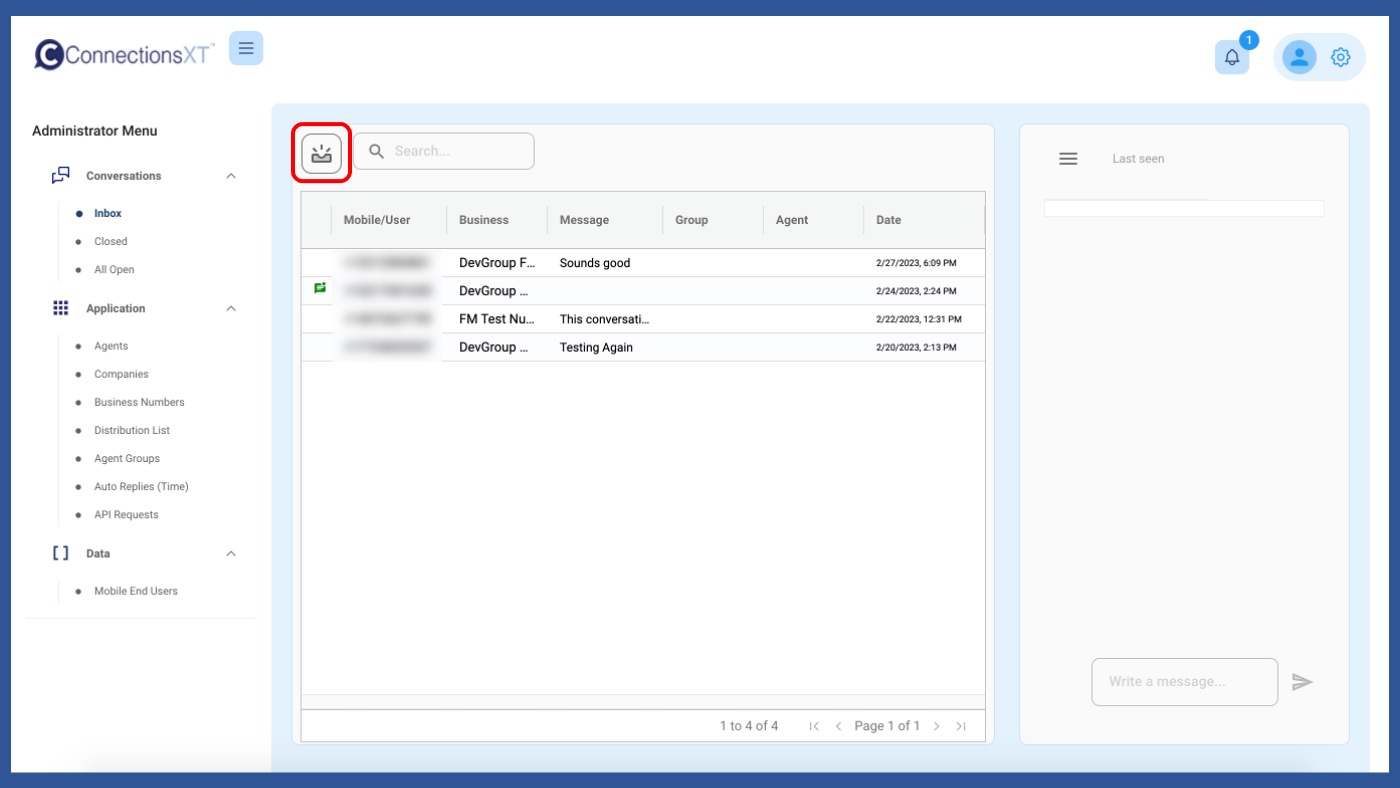Open the notifications bell icon
This screenshot has width=1400, height=788.
point(1232,57)
